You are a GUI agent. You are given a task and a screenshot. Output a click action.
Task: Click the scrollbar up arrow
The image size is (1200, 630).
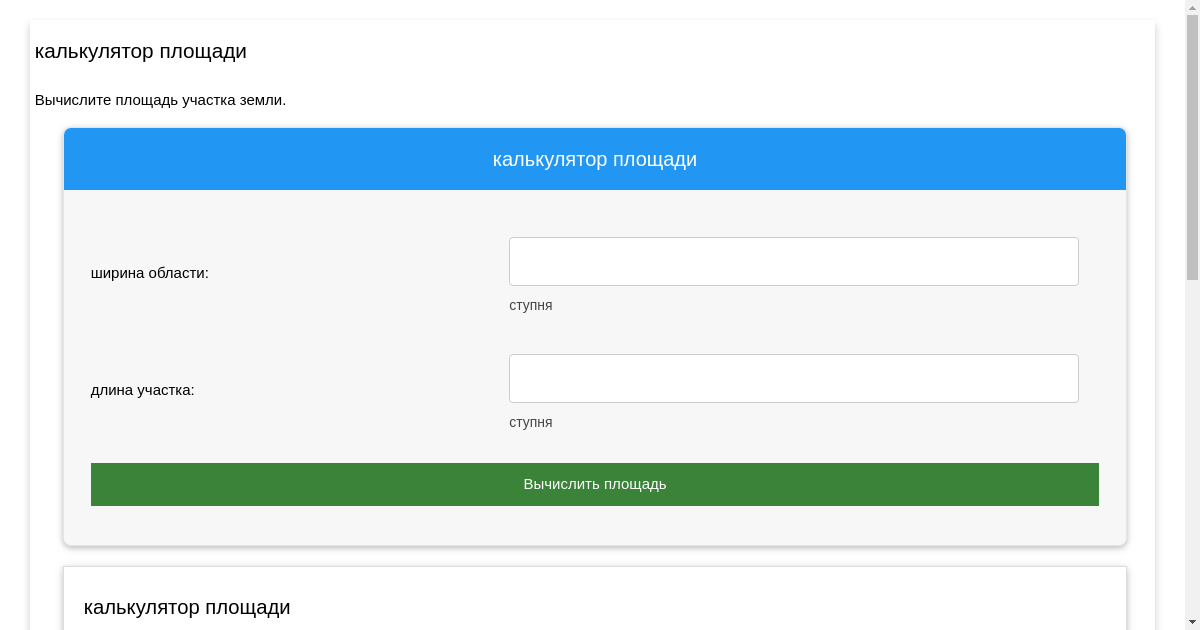[1192, 7]
